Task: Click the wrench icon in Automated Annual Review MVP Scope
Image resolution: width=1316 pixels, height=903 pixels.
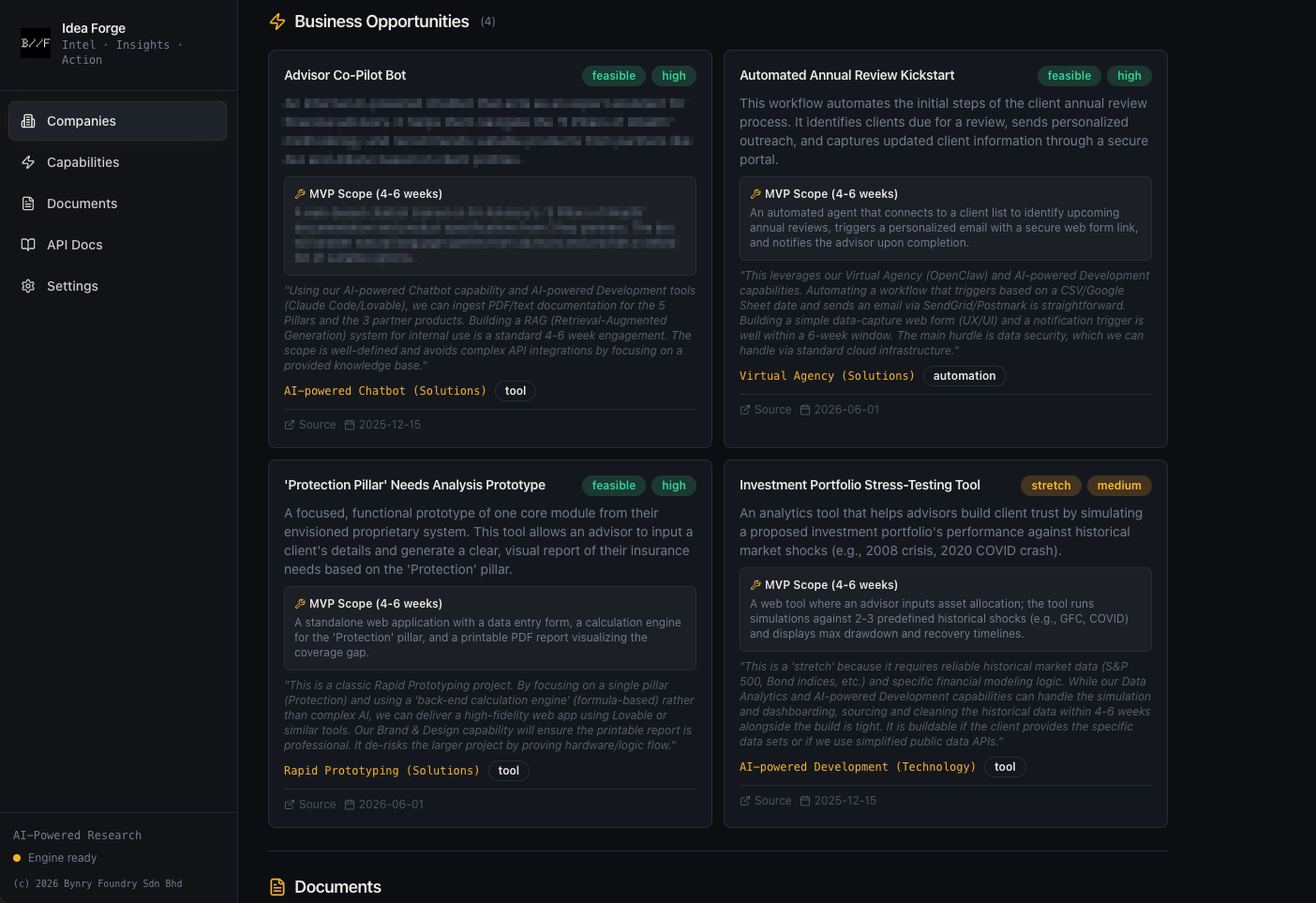Action: coord(755,194)
